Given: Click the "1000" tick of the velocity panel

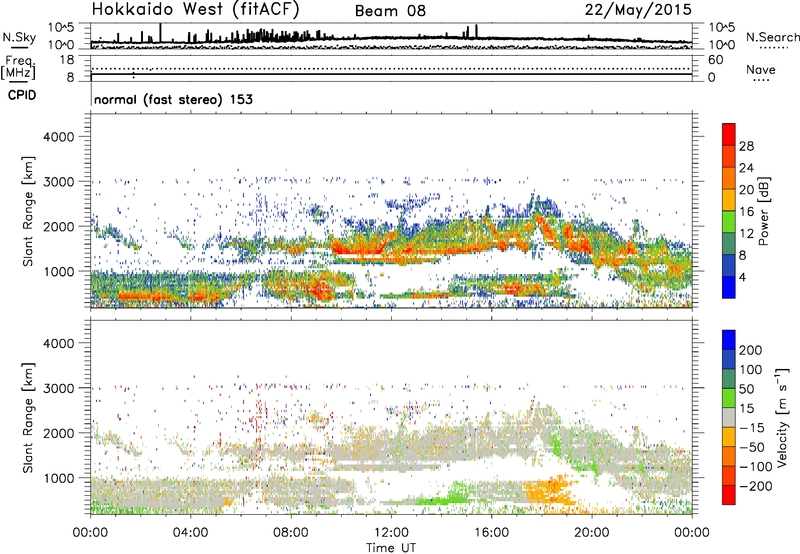Looking at the screenshot, I should tap(58, 478).
